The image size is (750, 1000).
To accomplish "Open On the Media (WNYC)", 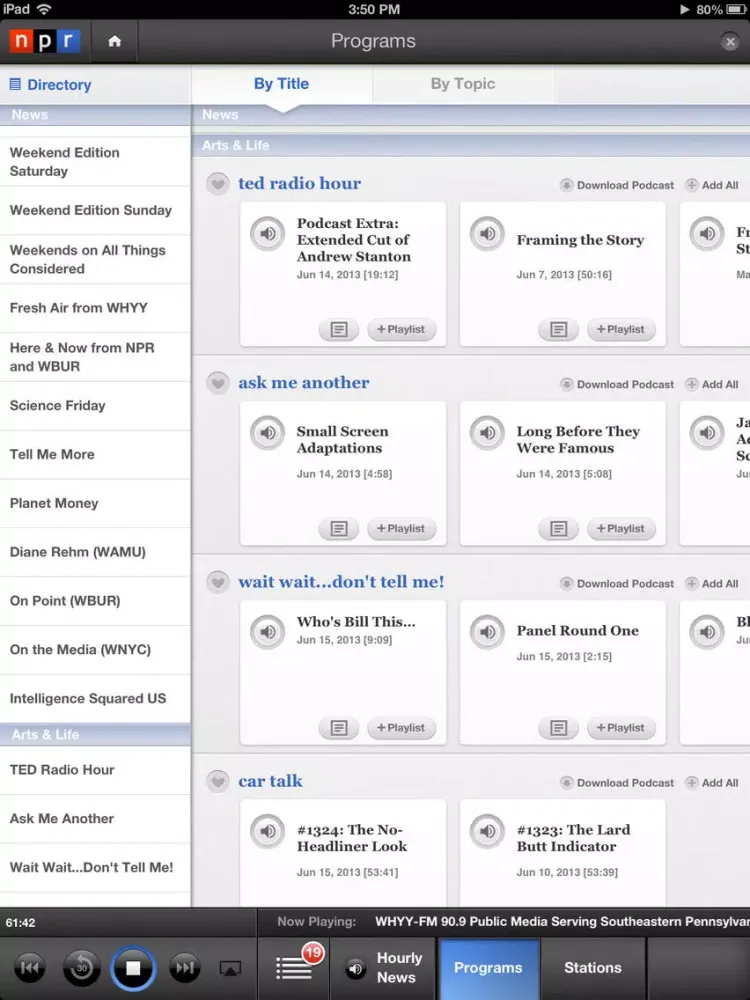I will [x=95, y=650].
